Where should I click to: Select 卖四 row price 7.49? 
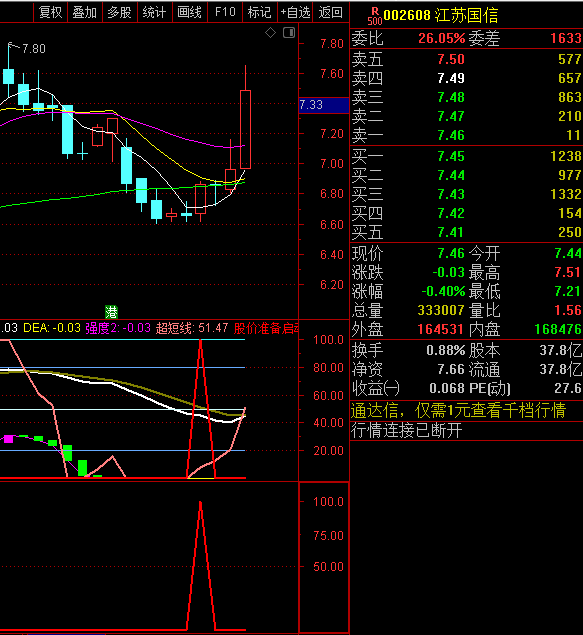(451, 78)
